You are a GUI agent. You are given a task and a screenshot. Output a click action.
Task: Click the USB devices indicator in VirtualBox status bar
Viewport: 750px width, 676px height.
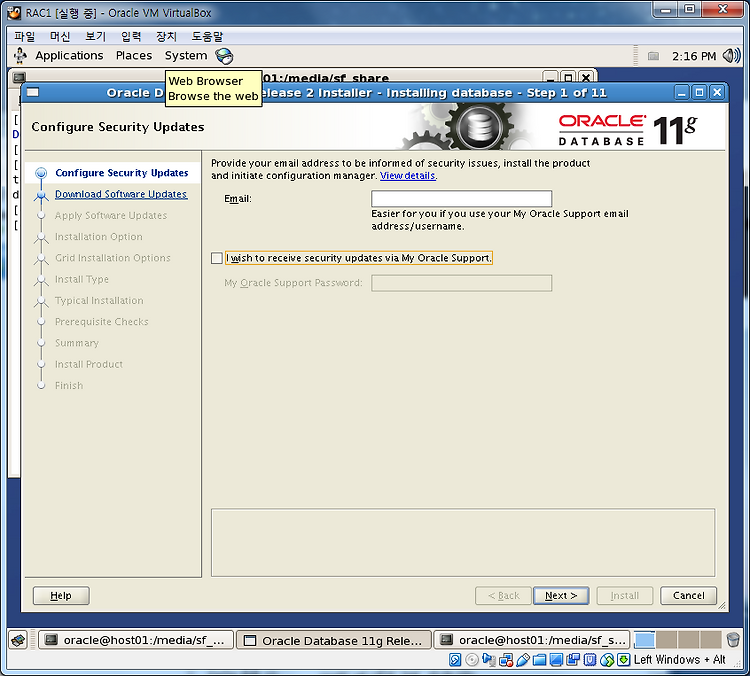click(523, 660)
